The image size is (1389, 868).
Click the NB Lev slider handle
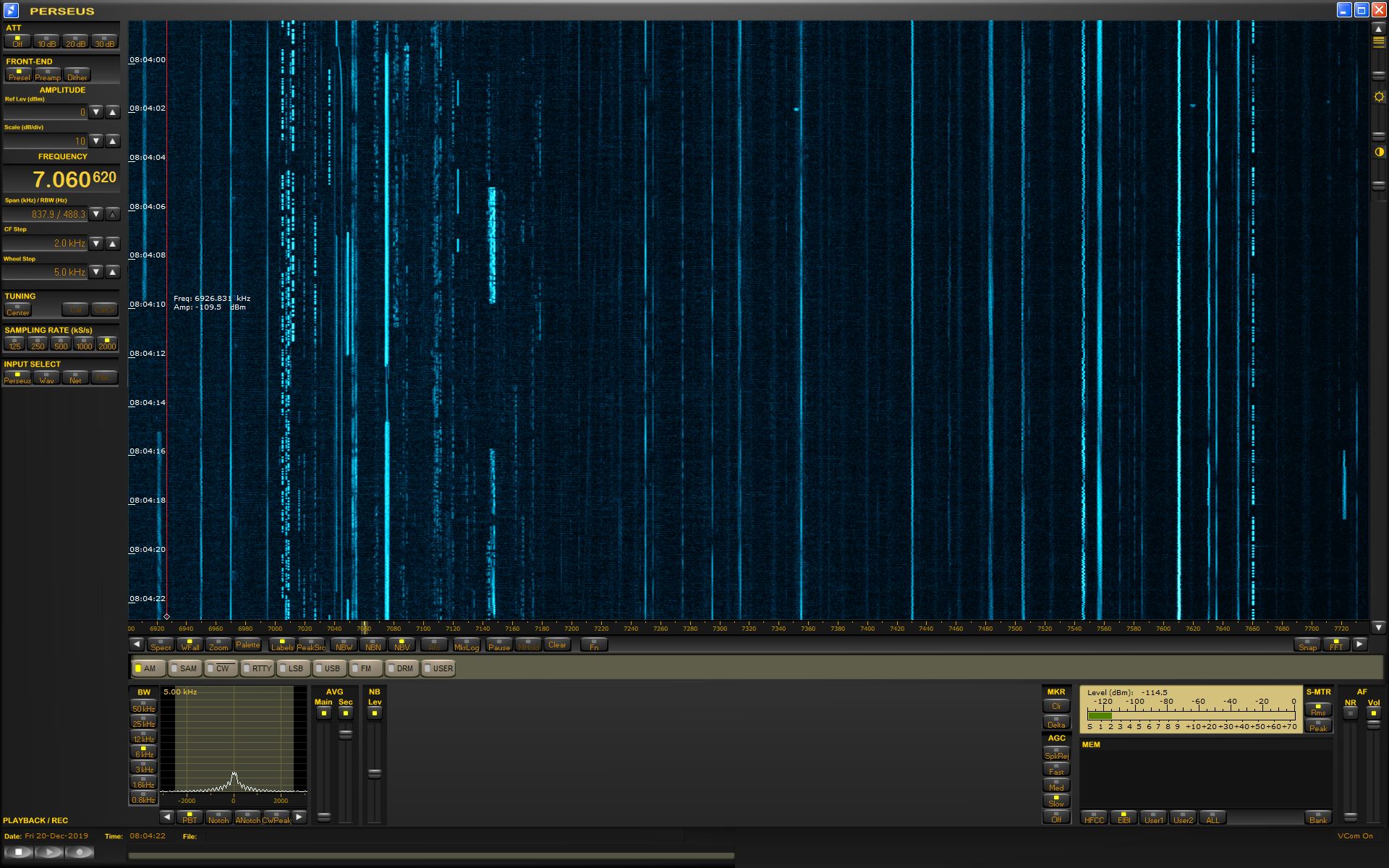pos(374,773)
